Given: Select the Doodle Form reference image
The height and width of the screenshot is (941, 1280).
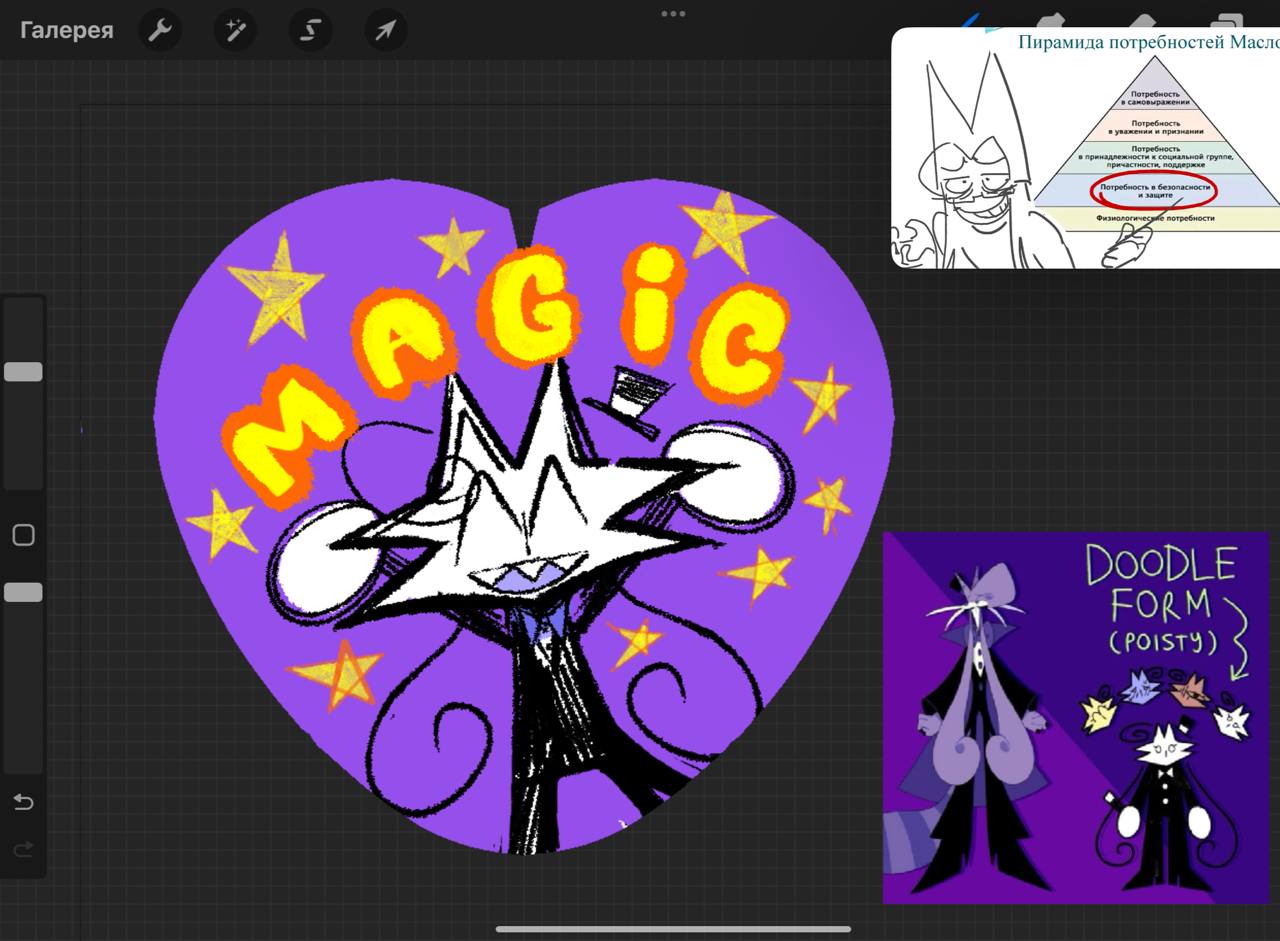Looking at the screenshot, I should 1076,717.
